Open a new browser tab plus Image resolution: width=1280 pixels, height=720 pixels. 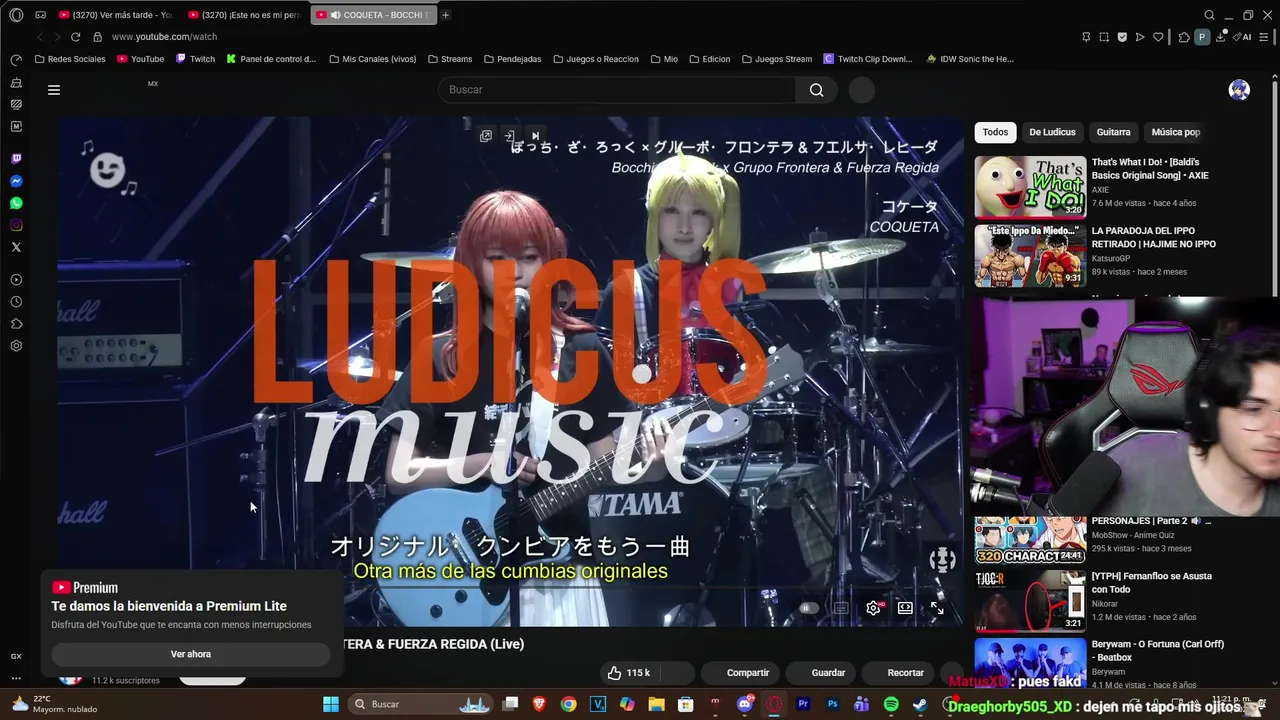445,15
